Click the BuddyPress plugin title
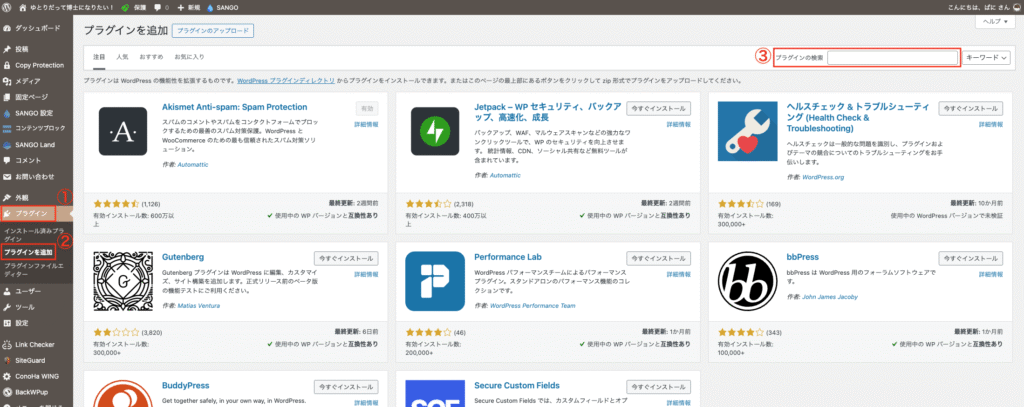 [185, 385]
